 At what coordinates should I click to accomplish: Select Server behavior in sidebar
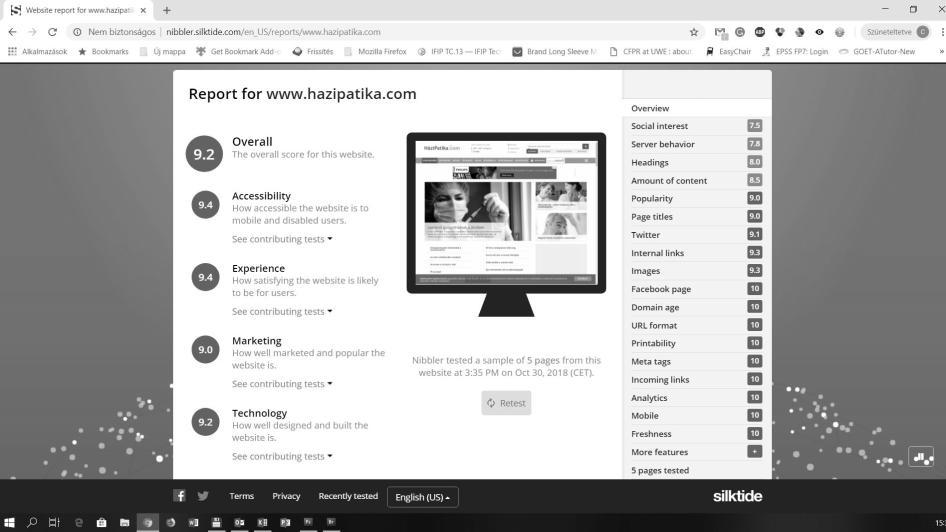(x=697, y=144)
